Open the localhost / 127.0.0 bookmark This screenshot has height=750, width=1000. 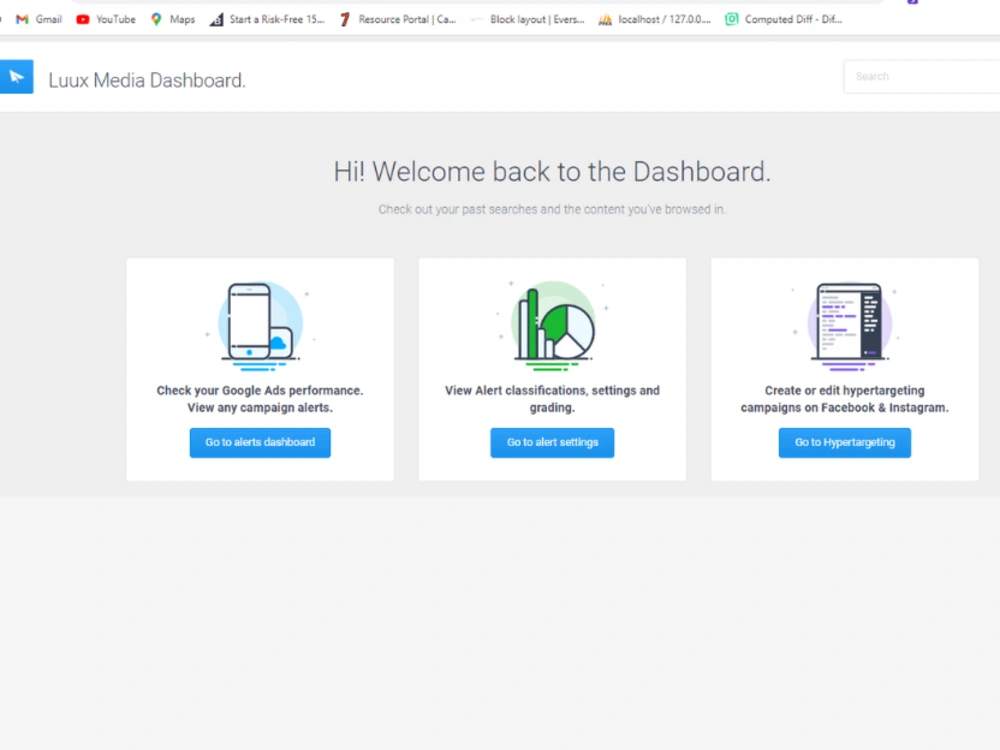pyautogui.click(x=654, y=19)
